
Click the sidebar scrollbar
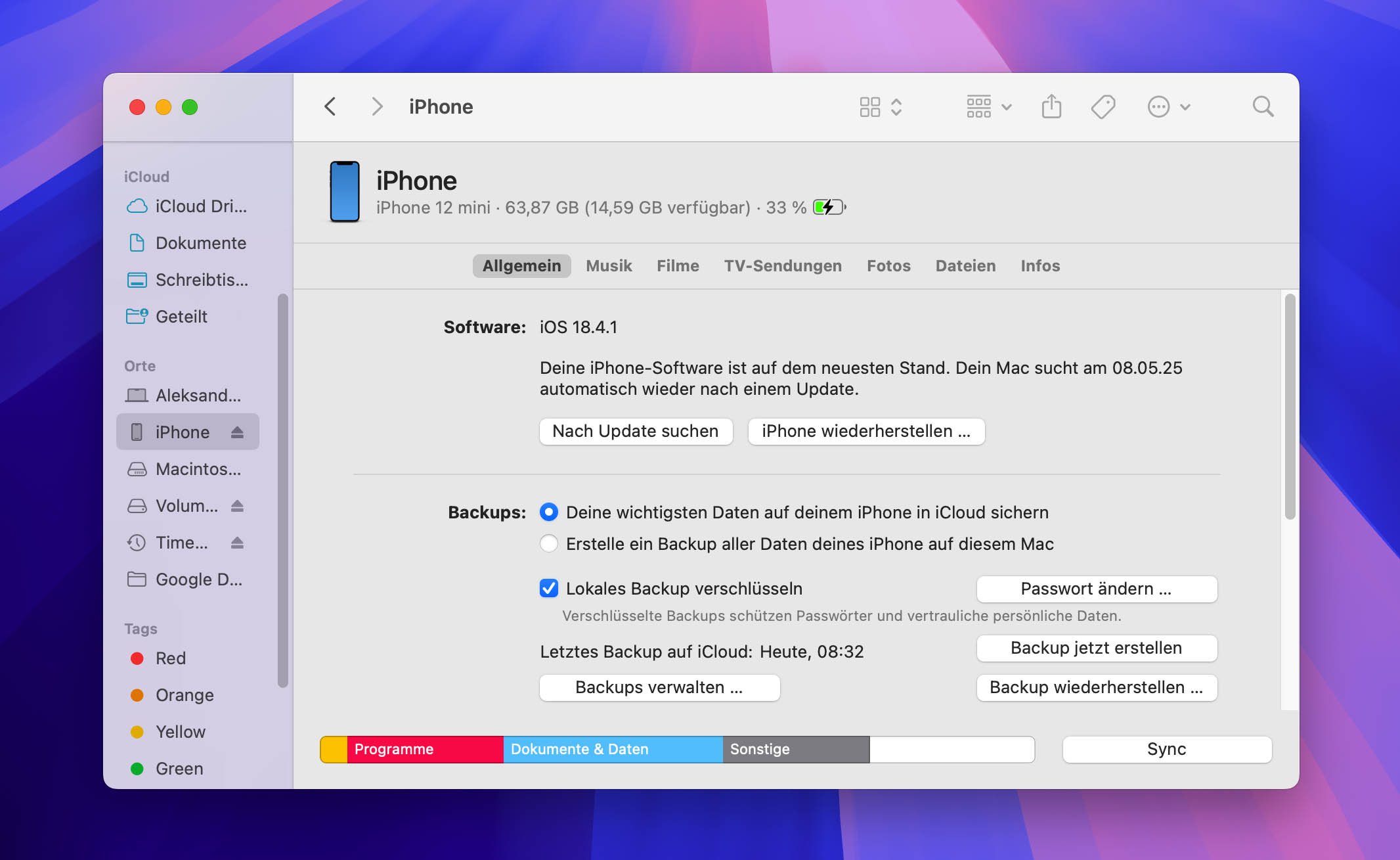click(283, 490)
